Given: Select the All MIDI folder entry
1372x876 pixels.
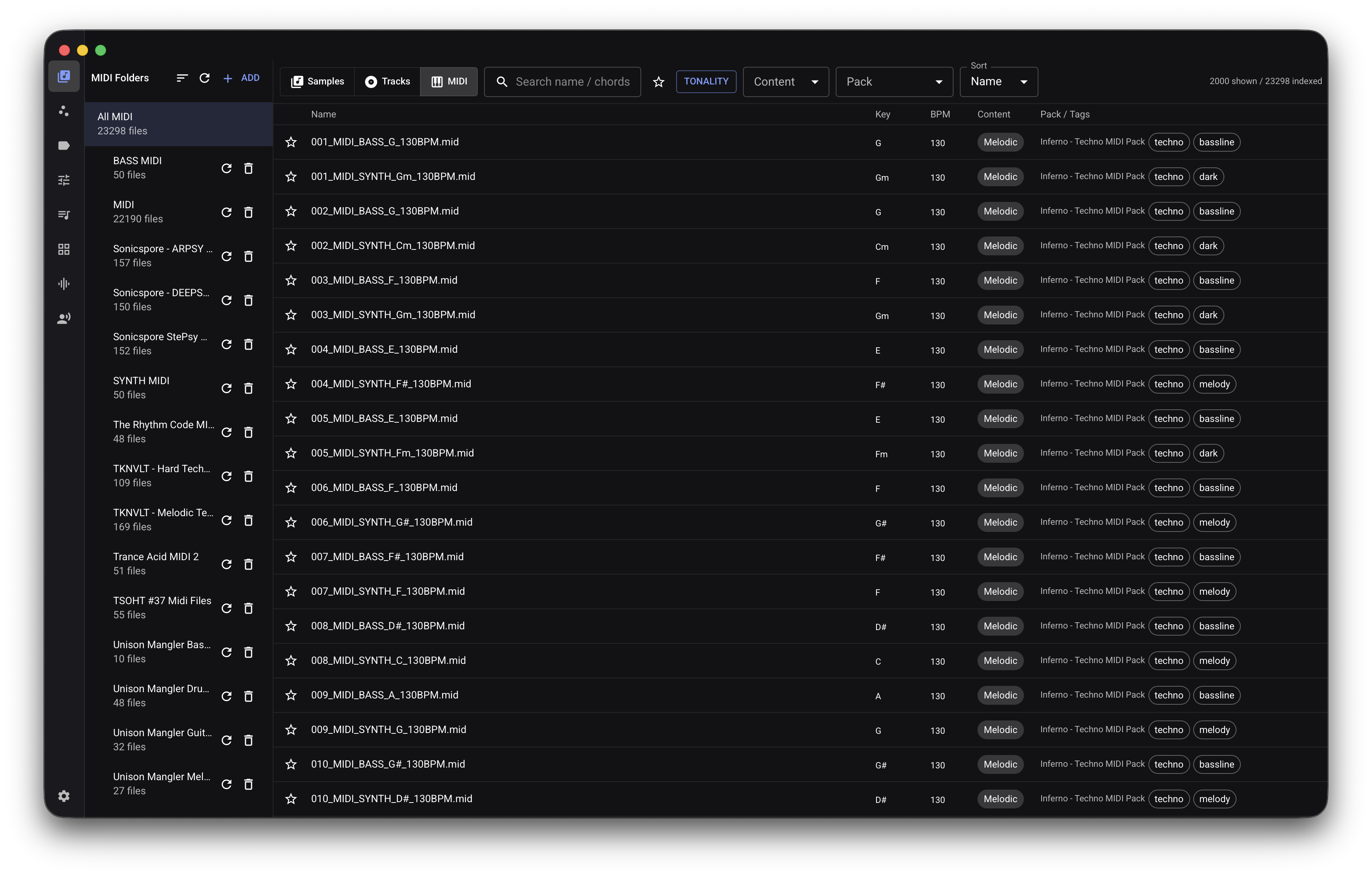Looking at the screenshot, I should pos(178,124).
